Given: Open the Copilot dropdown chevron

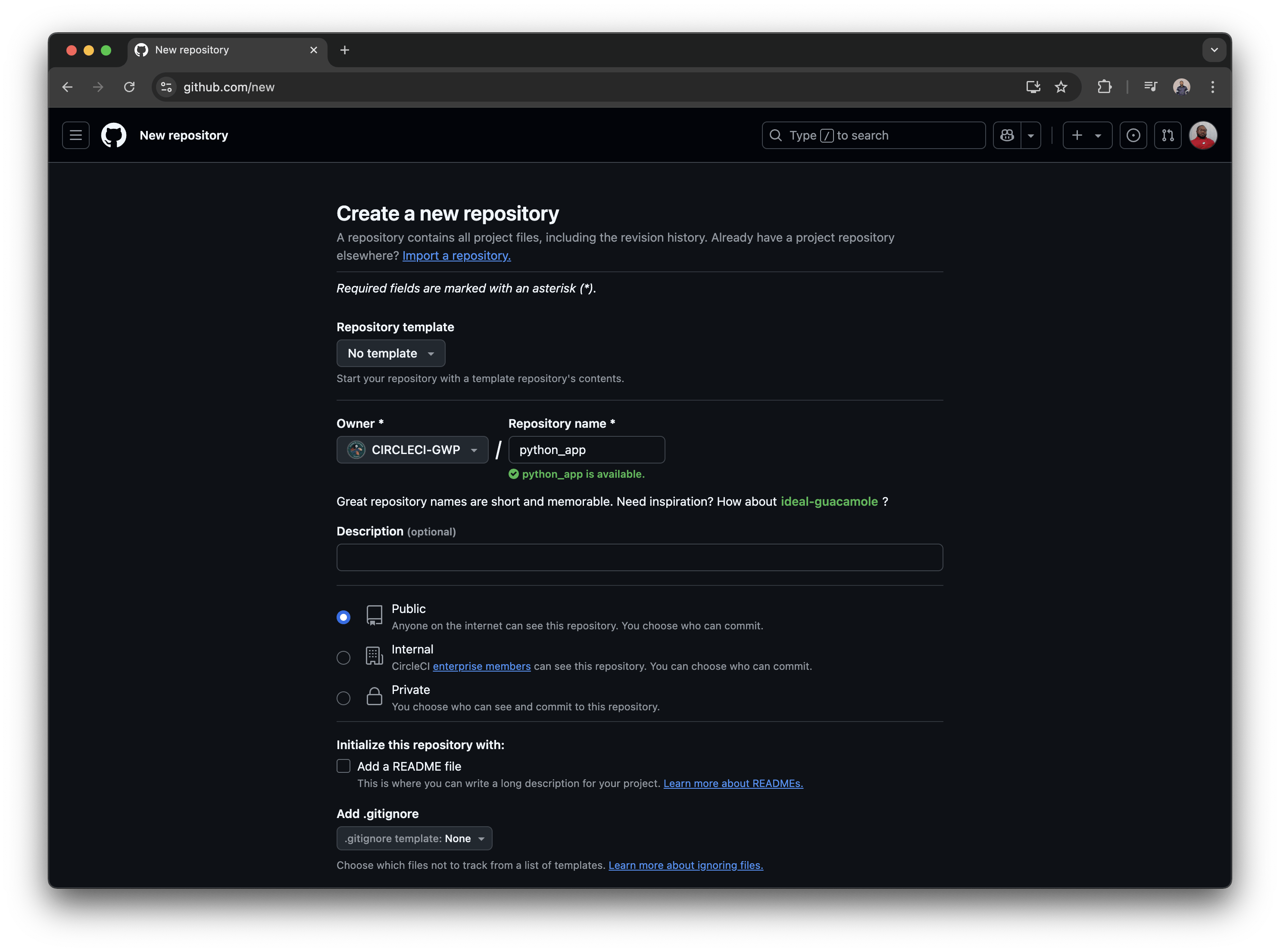Looking at the screenshot, I should pyautogui.click(x=1031, y=135).
